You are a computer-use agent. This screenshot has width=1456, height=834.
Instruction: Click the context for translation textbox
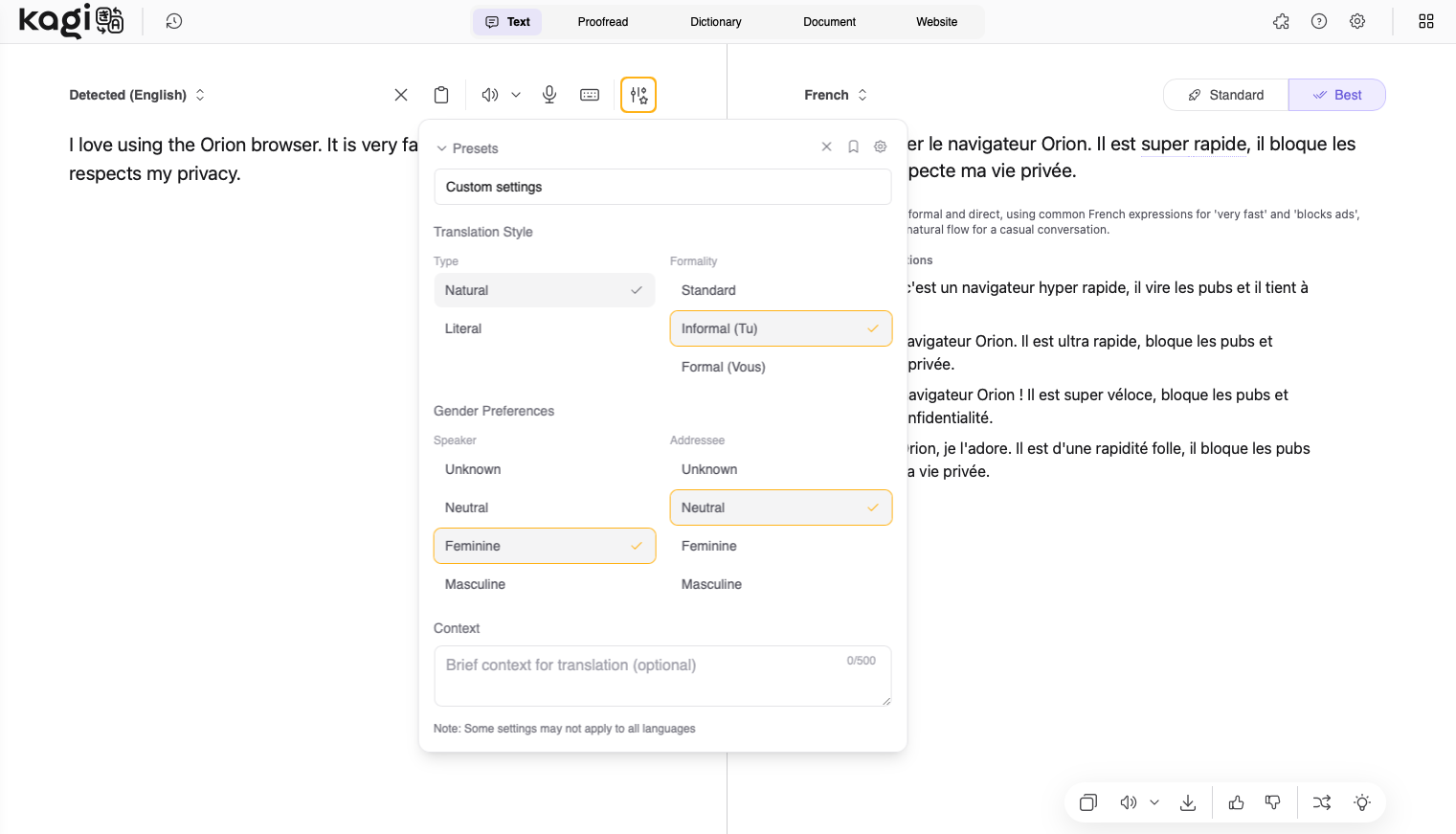(x=662, y=676)
